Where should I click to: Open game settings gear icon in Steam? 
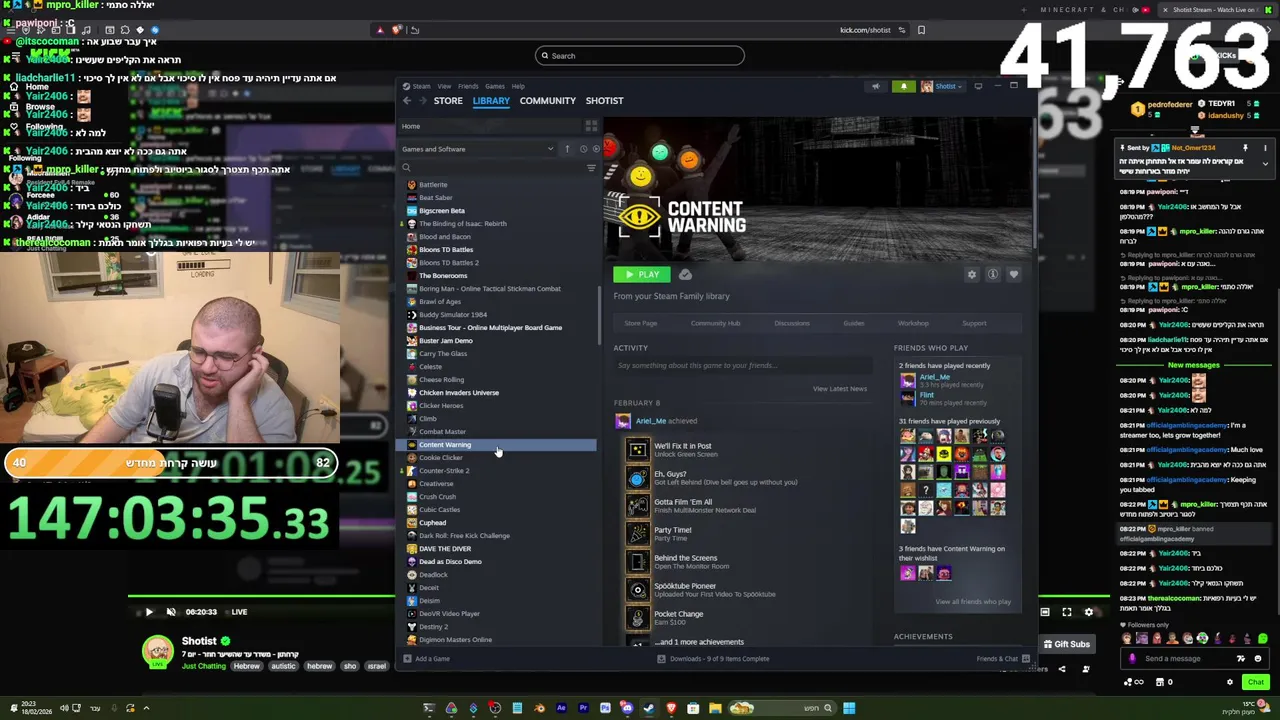[x=971, y=274]
